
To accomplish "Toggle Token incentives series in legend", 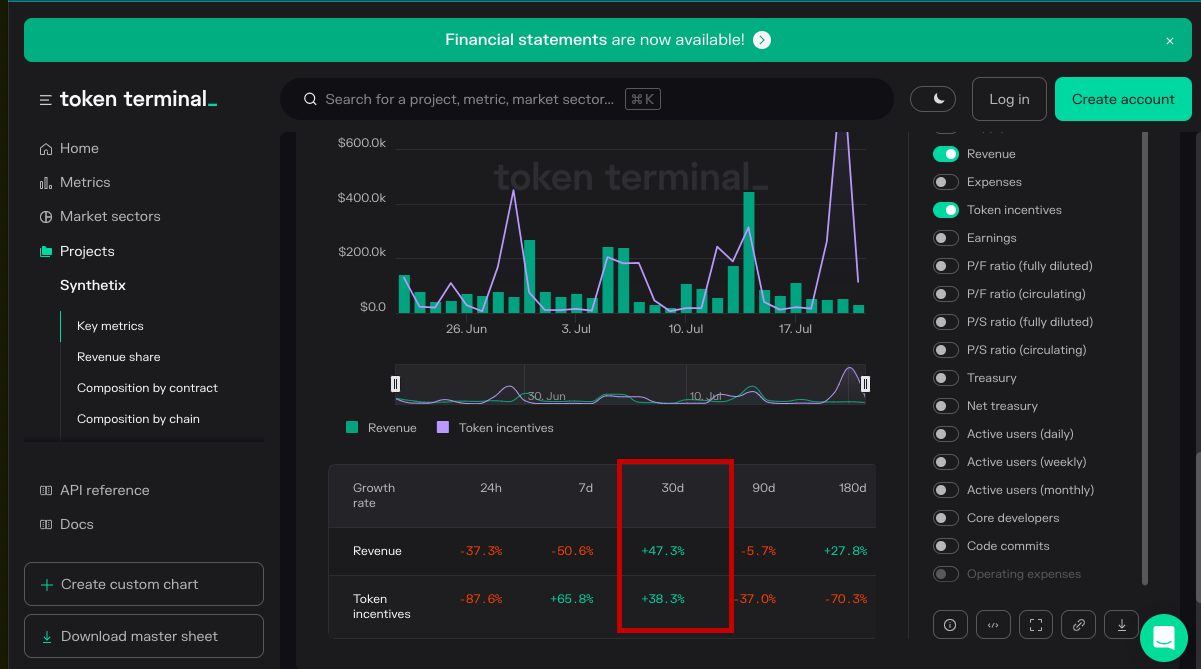I will click(x=495, y=428).
